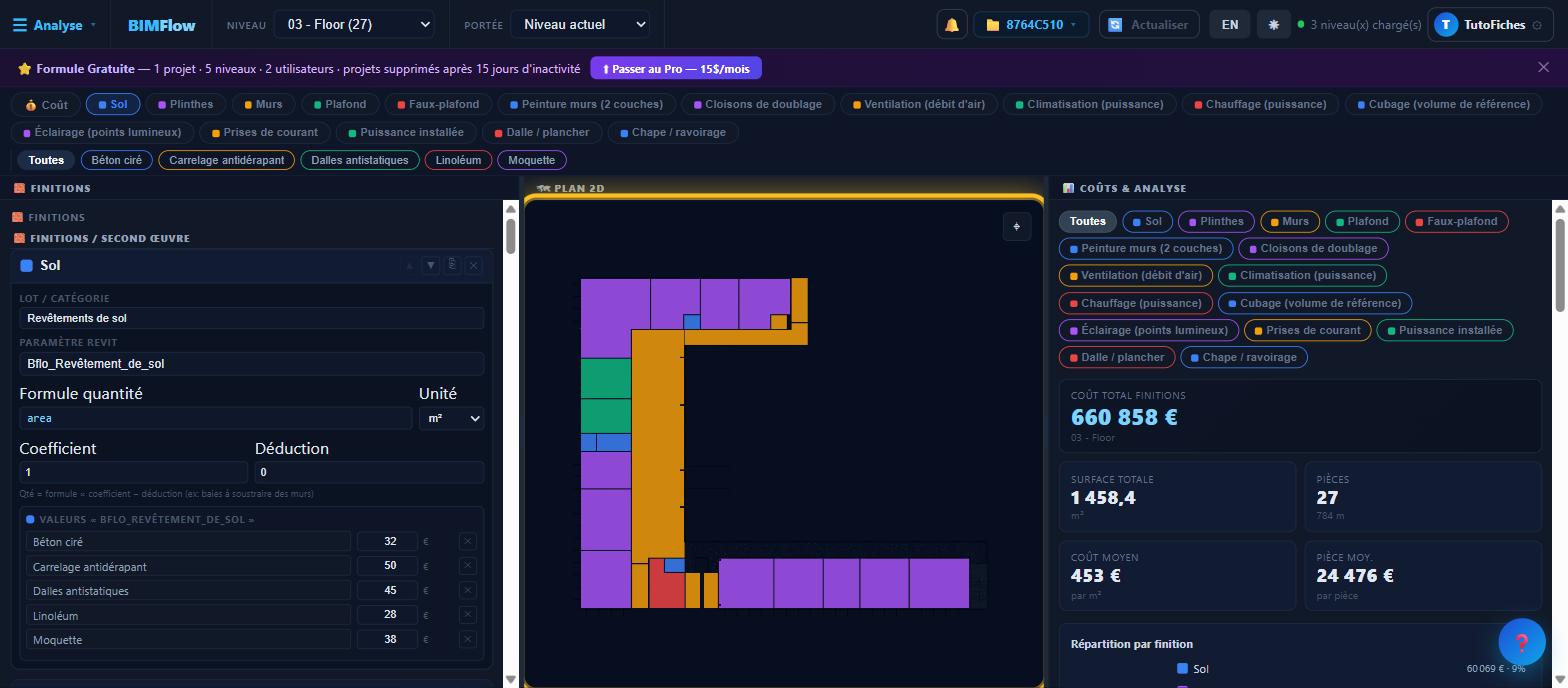The width and height of the screenshot is (1568, 688).
Task: Delete the Carrelage antidérapant value row
Action: point(467,566)
